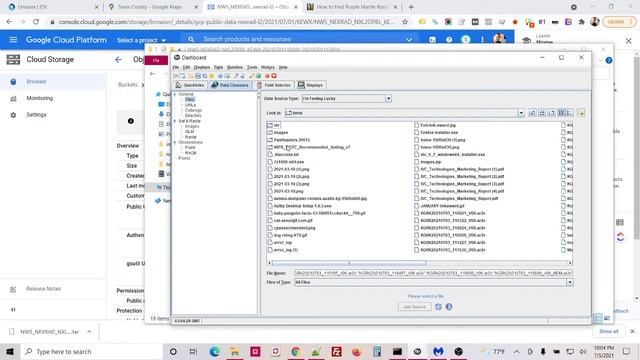This screenshot has height=360, width=640.
Task: Click the back arrow in Cloud Storage header
Action: (x=118, y=60)
